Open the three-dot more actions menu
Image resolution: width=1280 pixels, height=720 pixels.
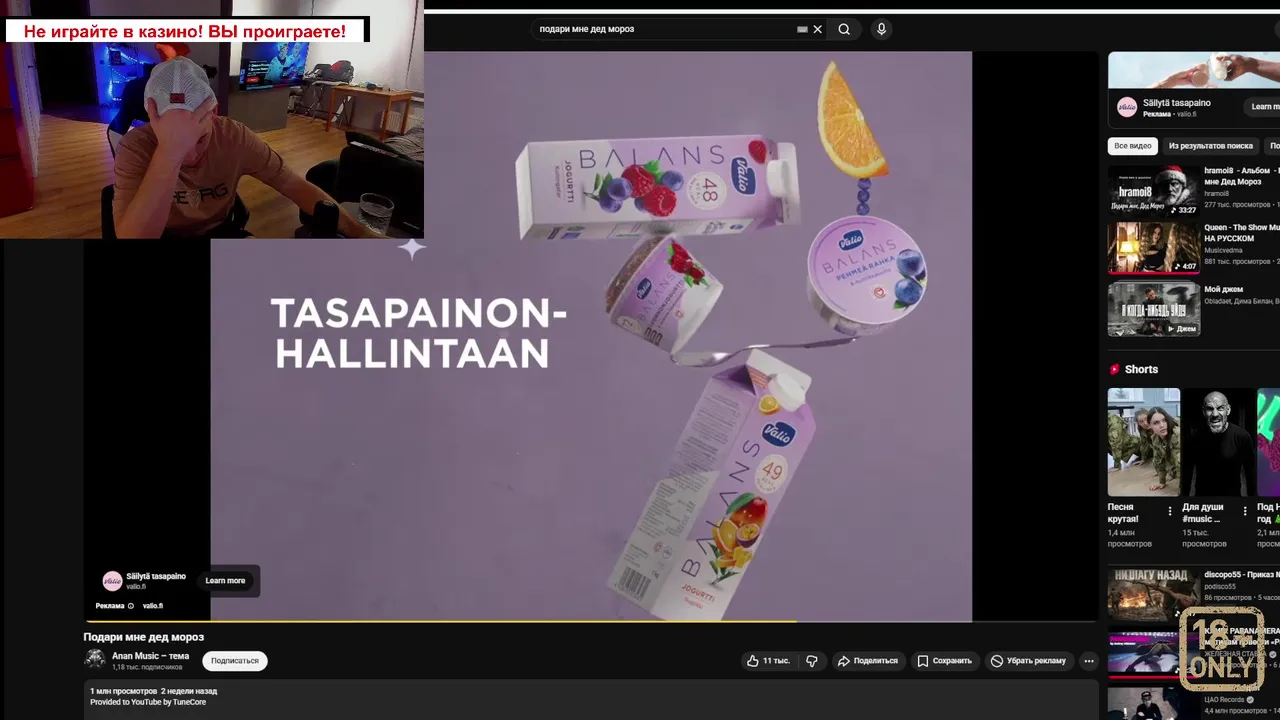point(1089,661)
